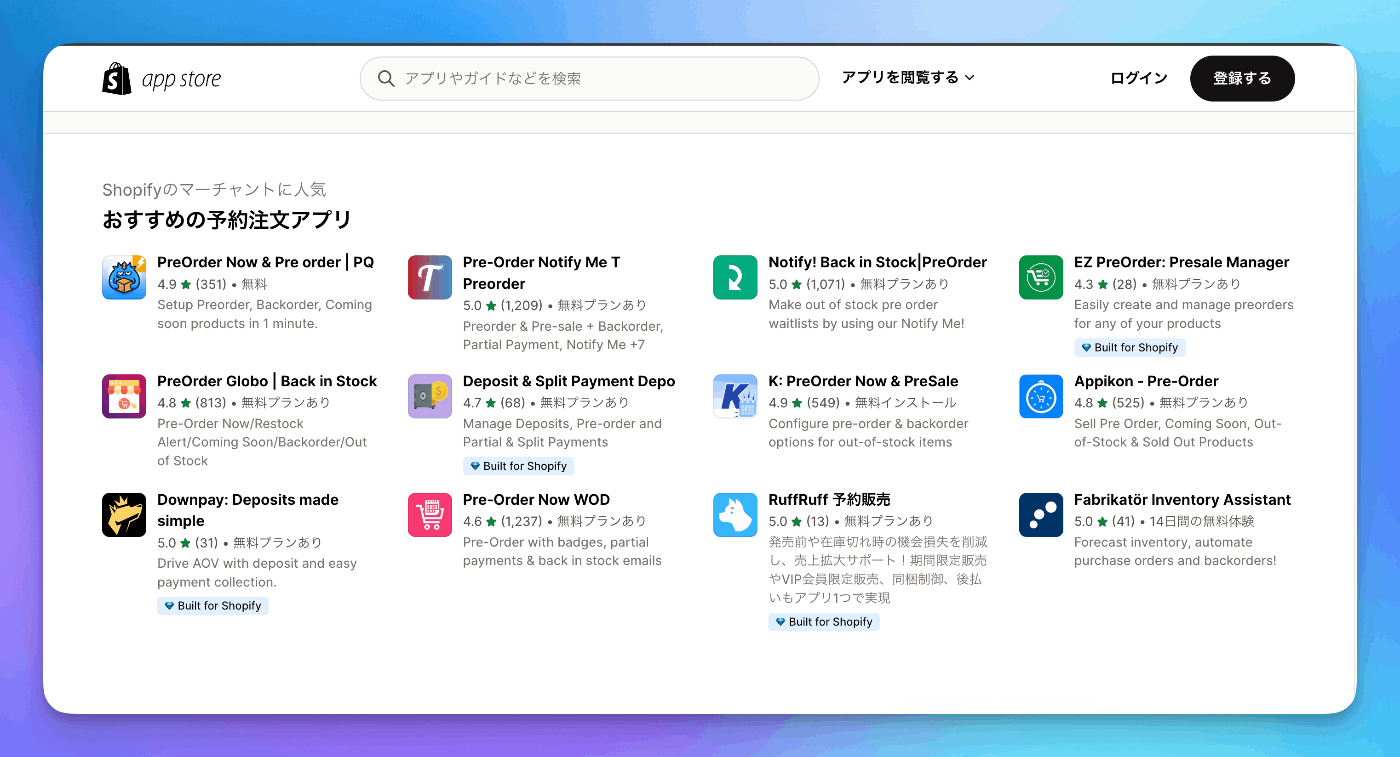Open Appikon - Pre-Order title
Viewport: 1400px width, 757px height.
click(x=1146, y=381)
